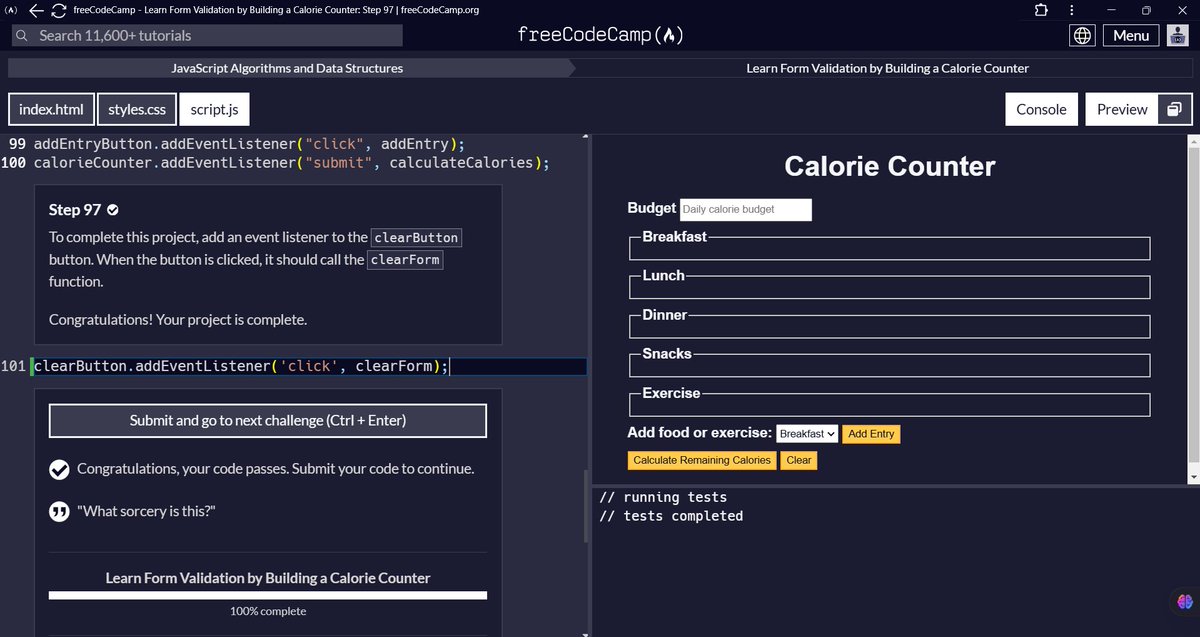The width and height of the screenshot is (1200, 637).
Task: Click the floating brain icon in the corner
Action: tap(1185, 601)
